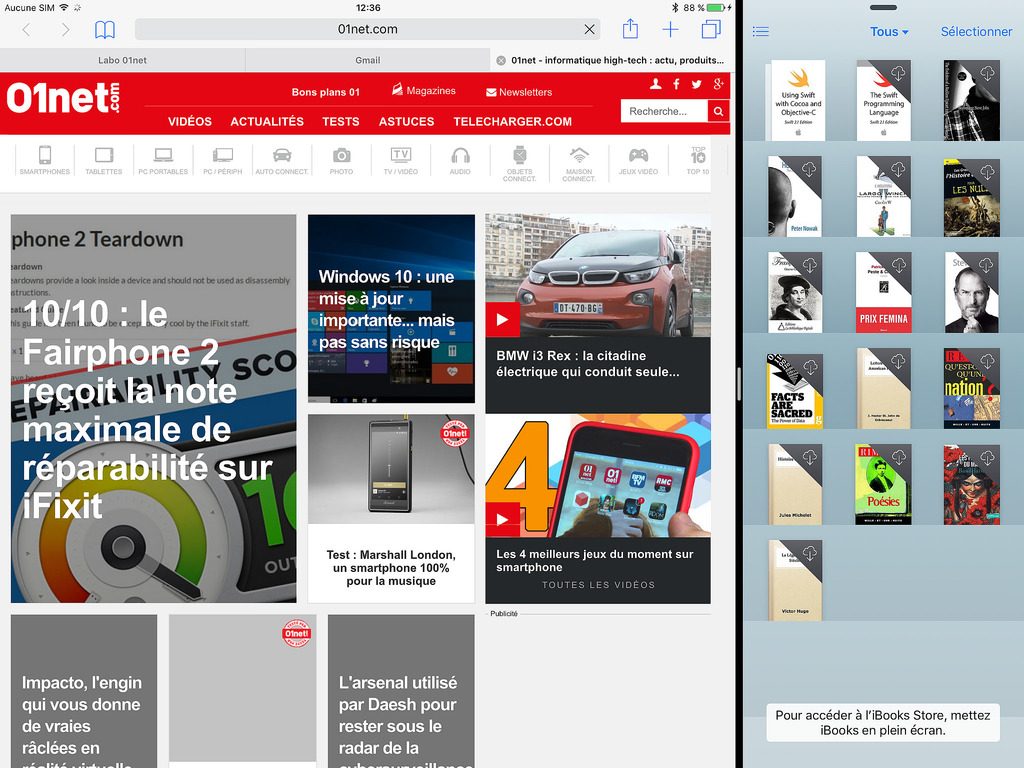Viewport: 1024px width, 768px height.
Task: Close the 01net tab with its X
Action: click(501, 60)
